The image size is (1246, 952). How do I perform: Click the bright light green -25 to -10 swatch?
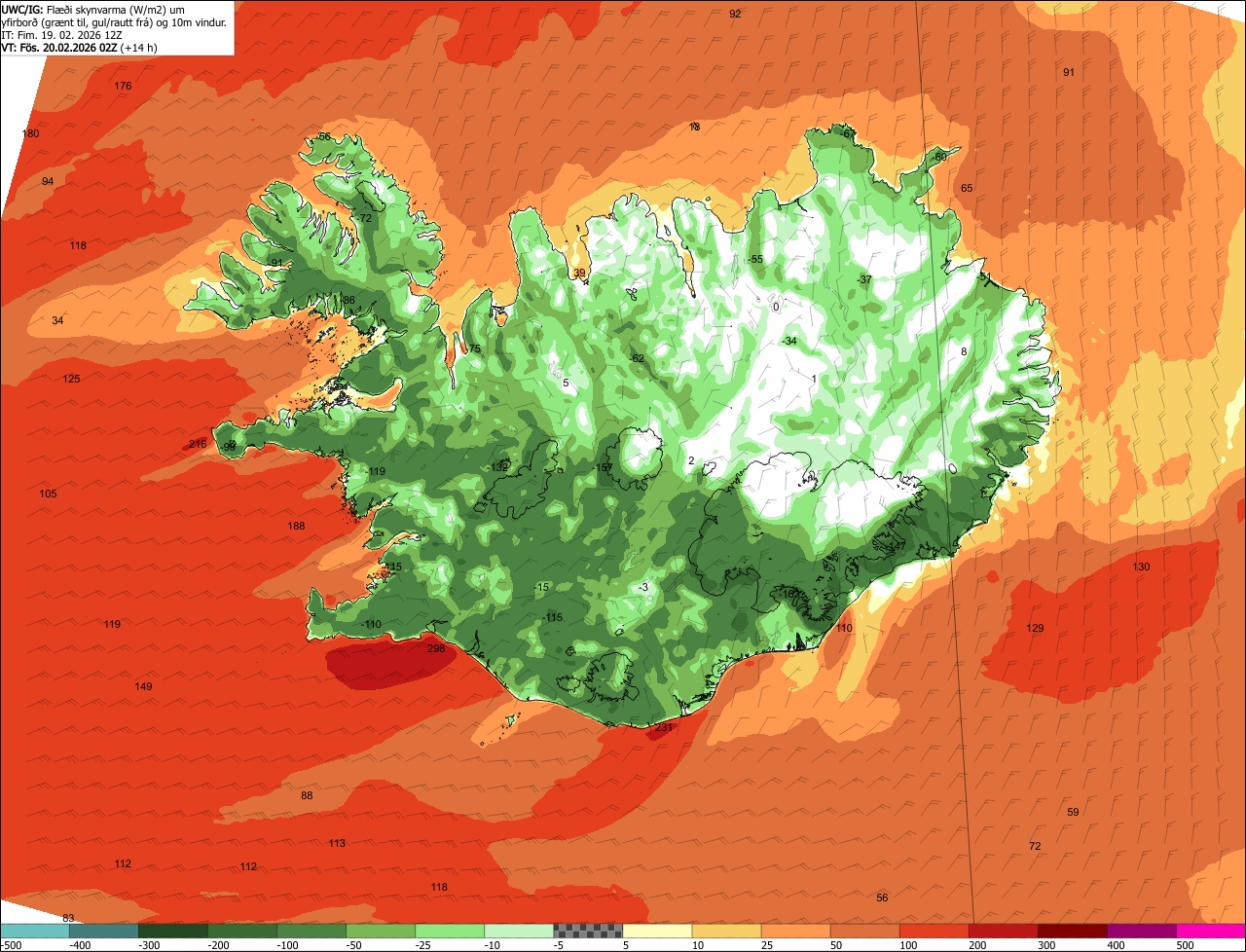point(449,931)
